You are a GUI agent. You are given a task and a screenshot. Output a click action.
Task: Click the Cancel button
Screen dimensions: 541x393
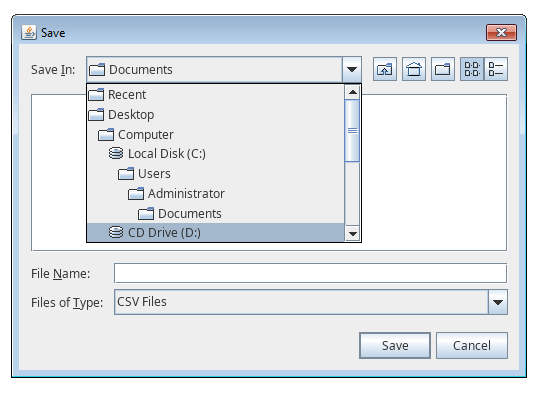coord(472,345)
